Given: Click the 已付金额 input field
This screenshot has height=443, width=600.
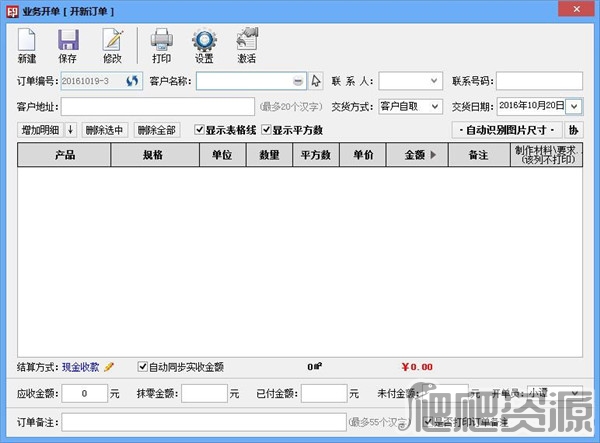Looking at the screenshot, I should tap(324, 393).
